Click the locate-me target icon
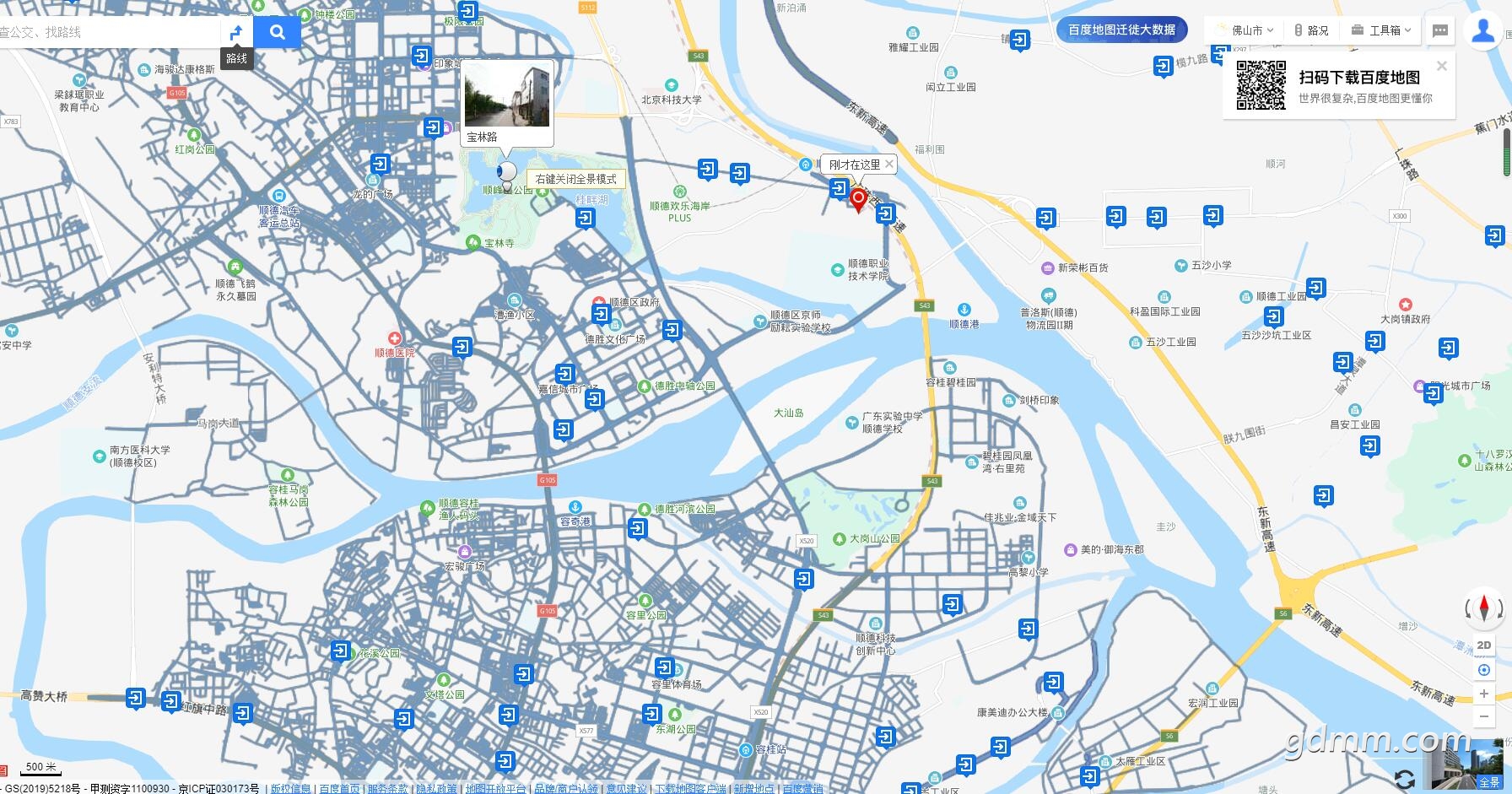This screenshot has width=1512, height=794. click(1484, 670)
